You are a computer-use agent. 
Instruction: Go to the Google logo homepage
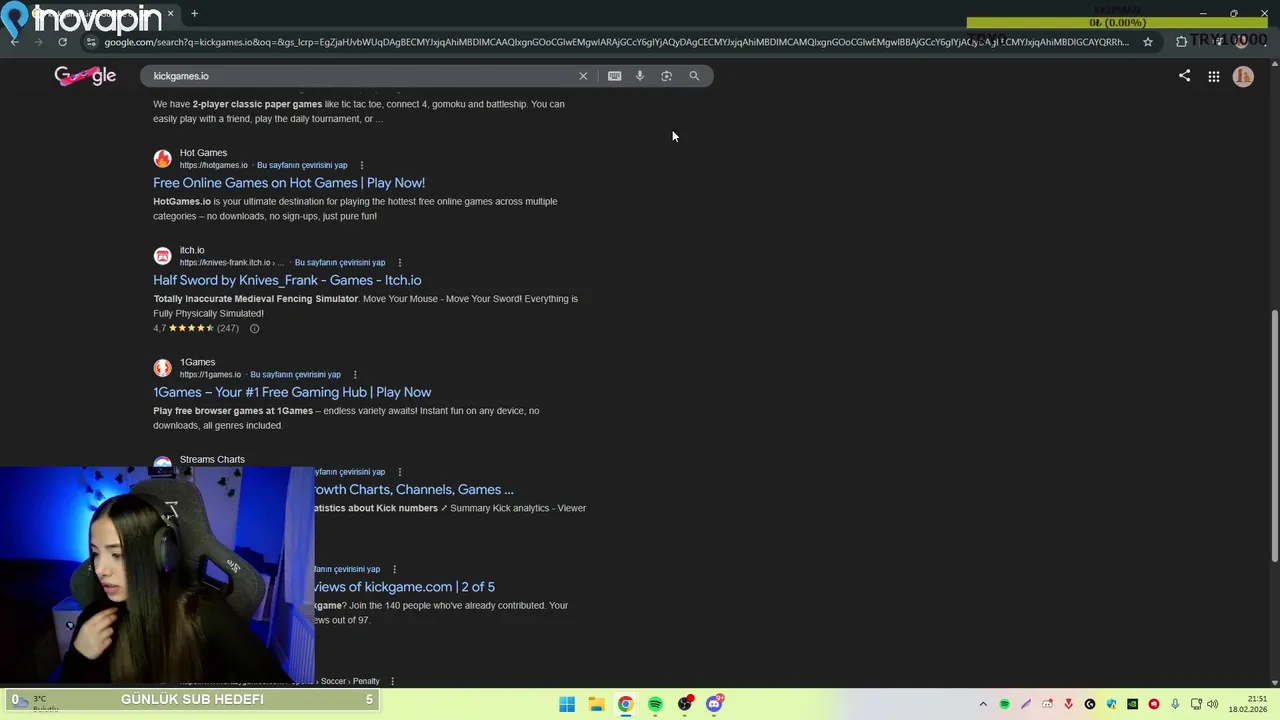click(85, 76)
